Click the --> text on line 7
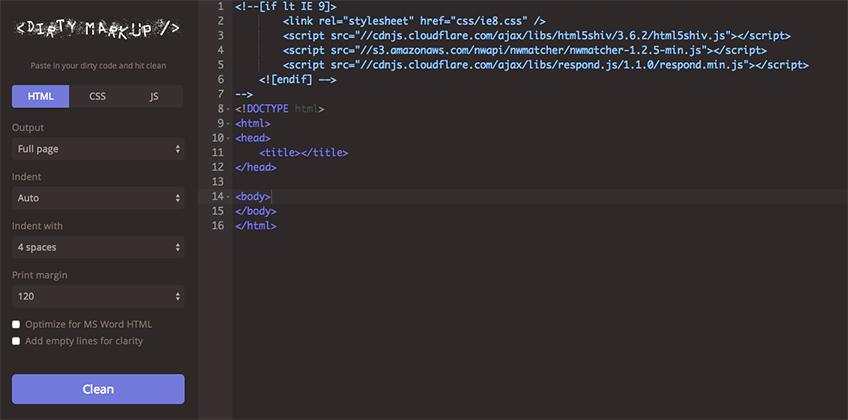 pos(244,95)
